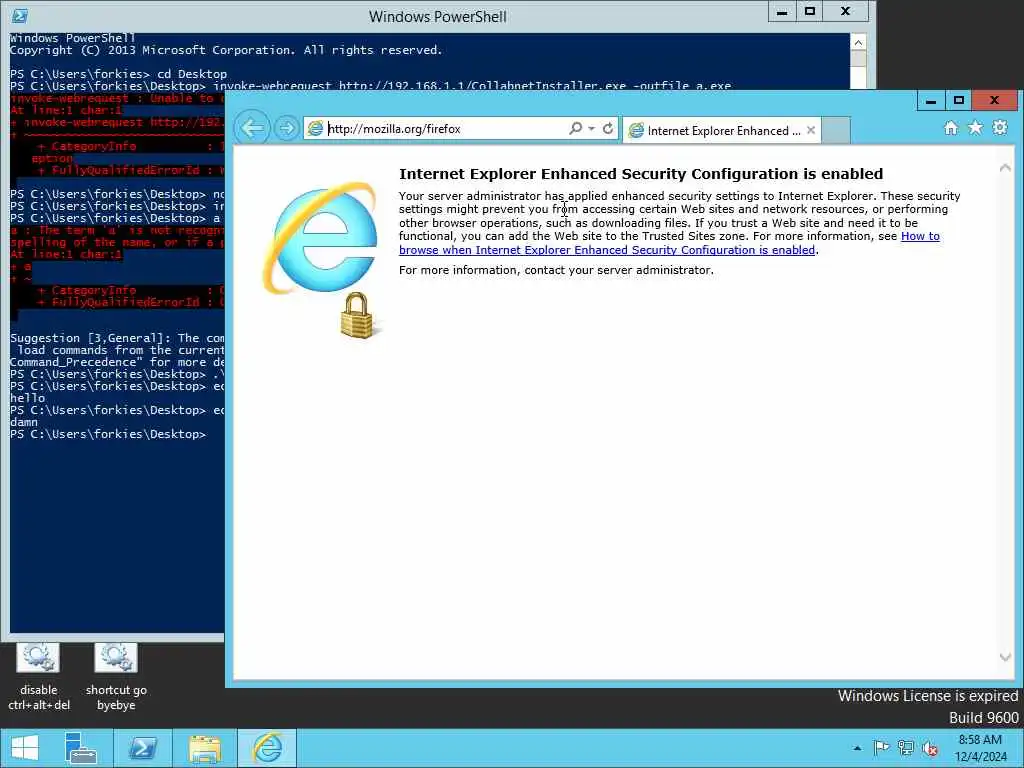Open the How to browse Enhanced Security link
Viewport: 1024px width, 768px height.
click(669, 243)
